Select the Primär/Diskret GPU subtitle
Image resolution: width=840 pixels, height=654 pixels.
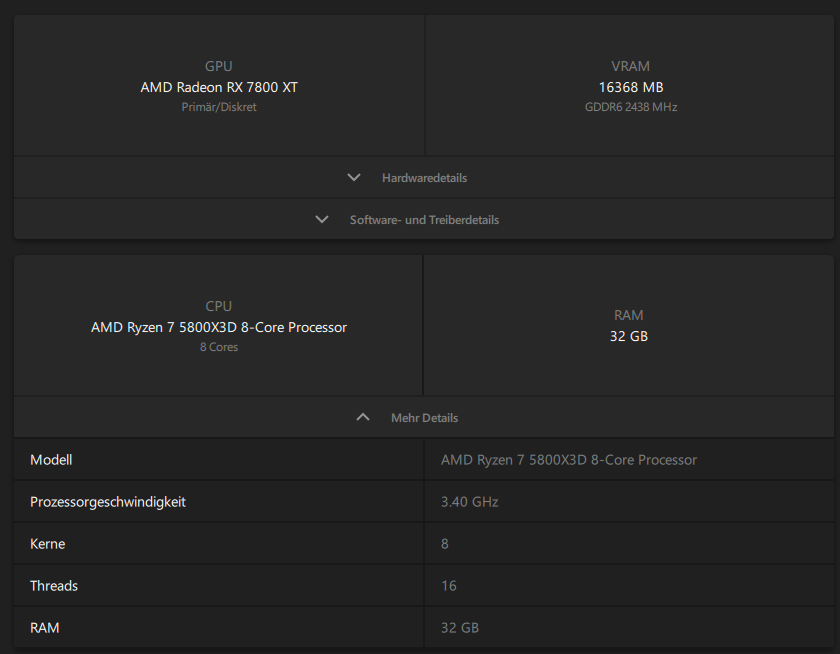point(219,107)
